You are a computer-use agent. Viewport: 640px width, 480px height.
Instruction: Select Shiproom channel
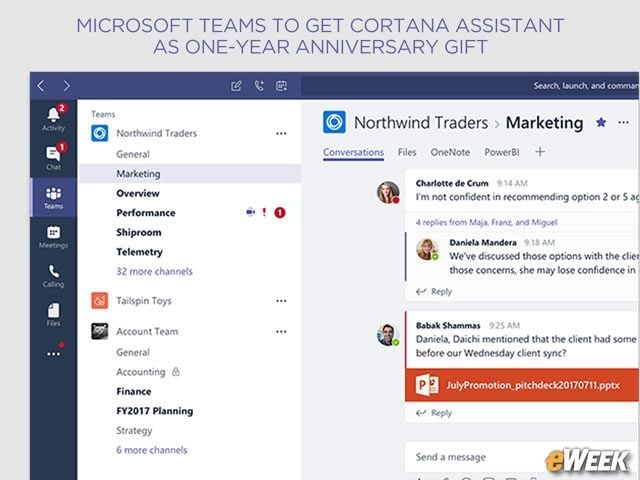[139, 232]
